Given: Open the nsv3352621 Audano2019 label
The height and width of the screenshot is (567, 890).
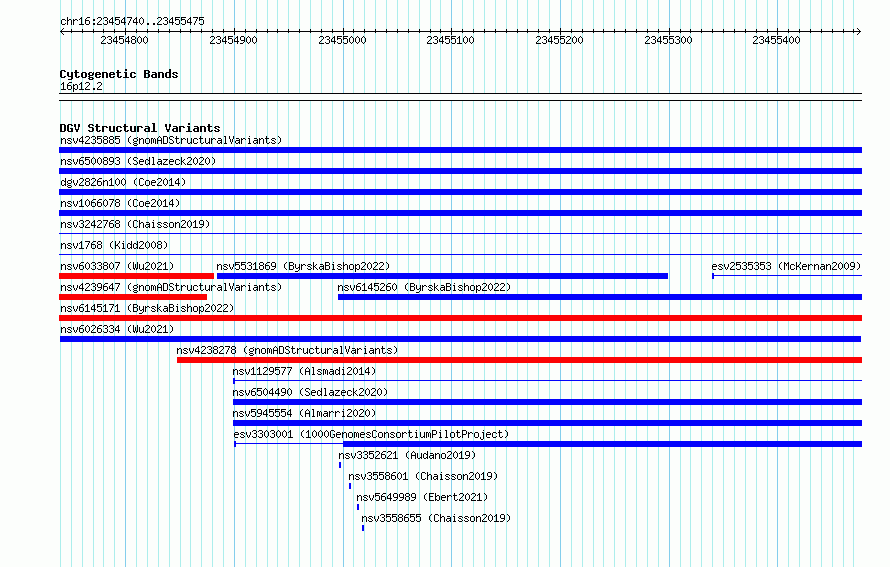Looking at the screenshot, I should [x=407, y=455].
